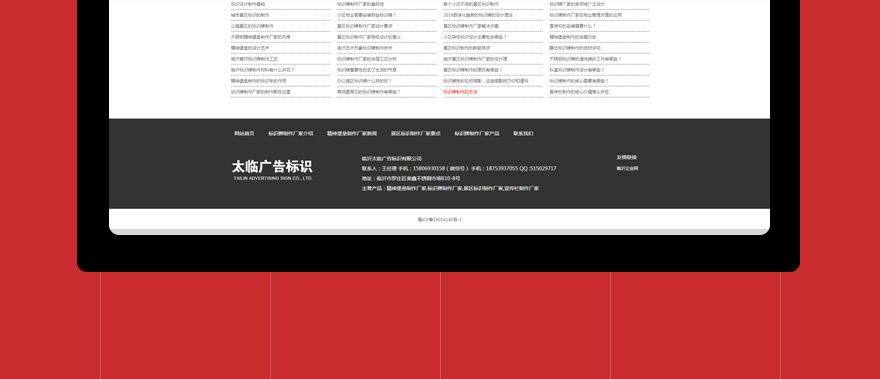This screenshot has width=880, height=379.
Task: Open the 标识牌制作厂家介绍 footer menu item
Action: [x=291, y=134]
